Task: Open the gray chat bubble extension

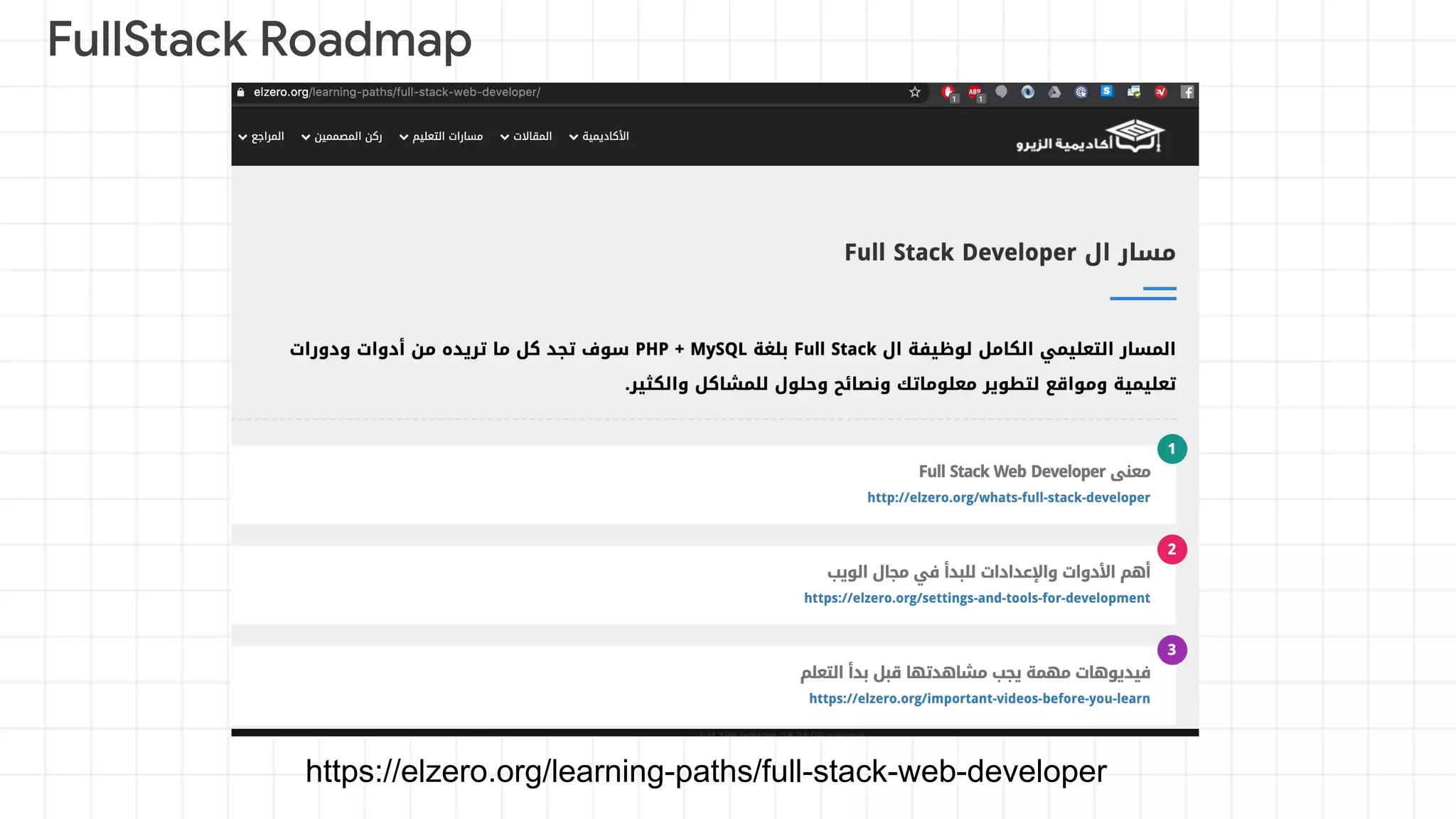Action: click(1001, 92)
